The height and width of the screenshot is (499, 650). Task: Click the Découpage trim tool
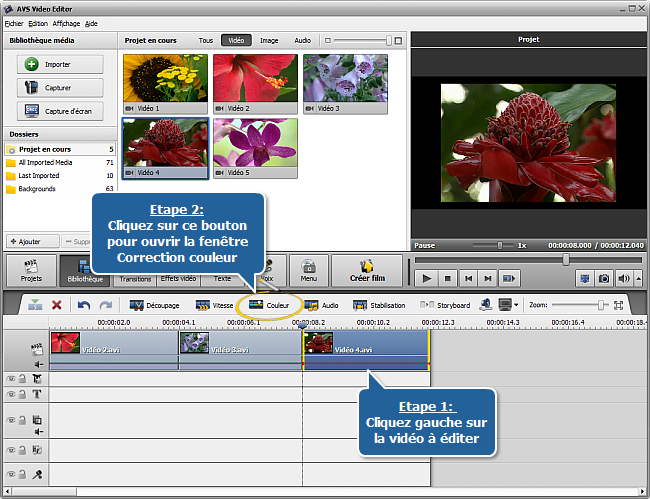154,305
